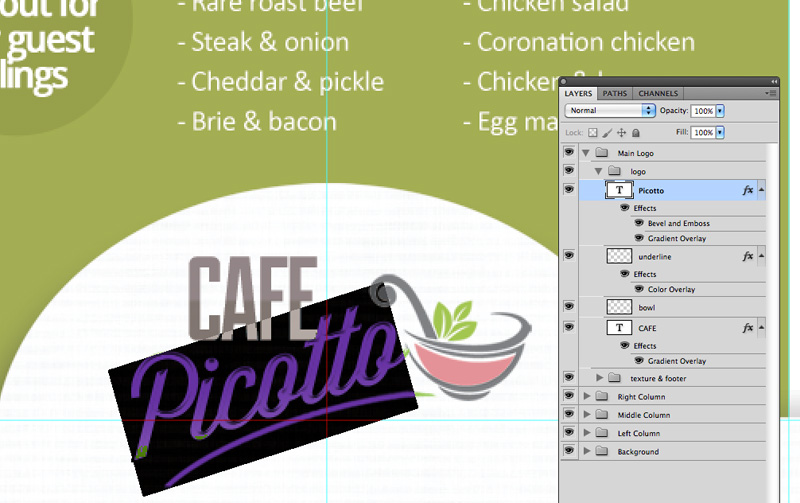Click the lock all padlock icon
The height and width of the screenshot is (503, 800).
tap(636, 133)
